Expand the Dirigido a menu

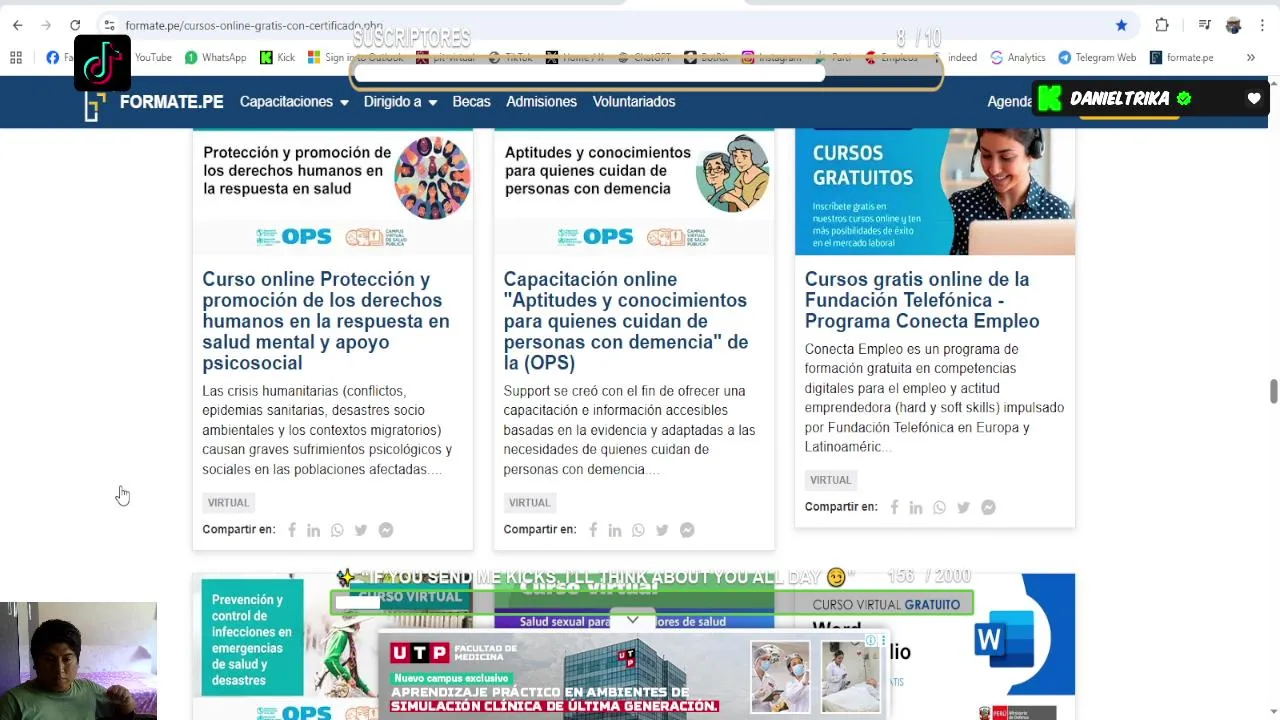(400, 102)
